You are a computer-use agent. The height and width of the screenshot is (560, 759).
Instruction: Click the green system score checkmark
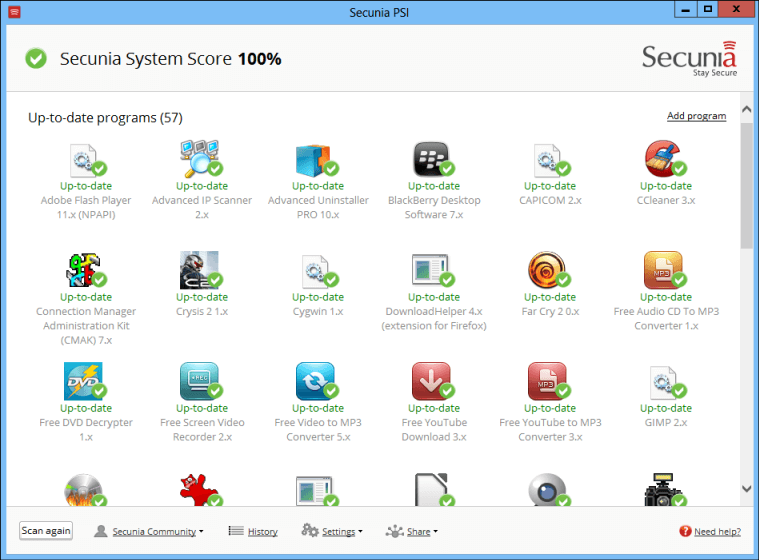(x=36, y=59)
